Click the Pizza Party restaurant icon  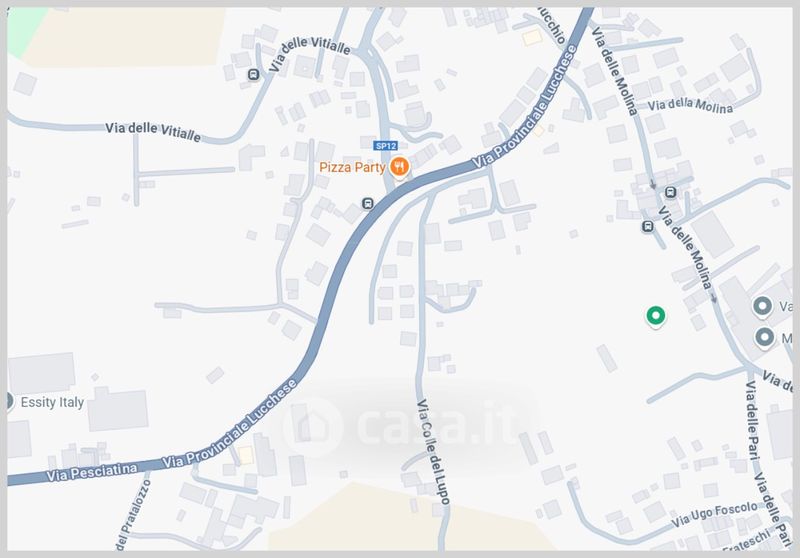click(399, 167)
